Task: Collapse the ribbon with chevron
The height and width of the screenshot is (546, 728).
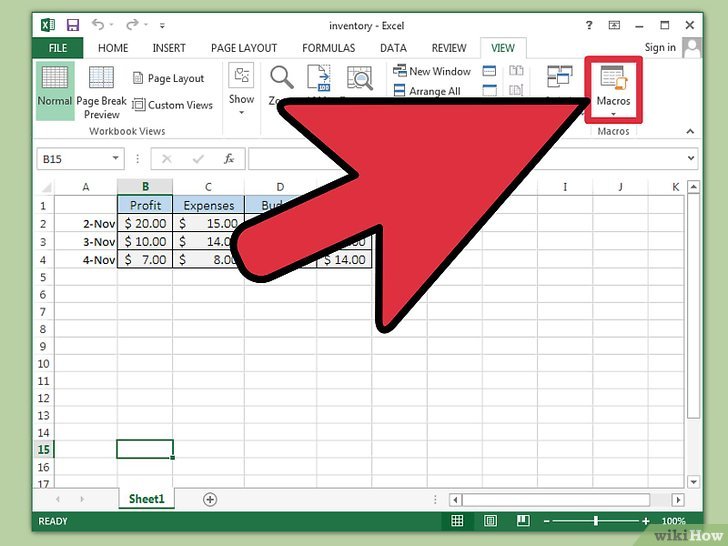Action: pyautogui.click(x=690, y=132)
